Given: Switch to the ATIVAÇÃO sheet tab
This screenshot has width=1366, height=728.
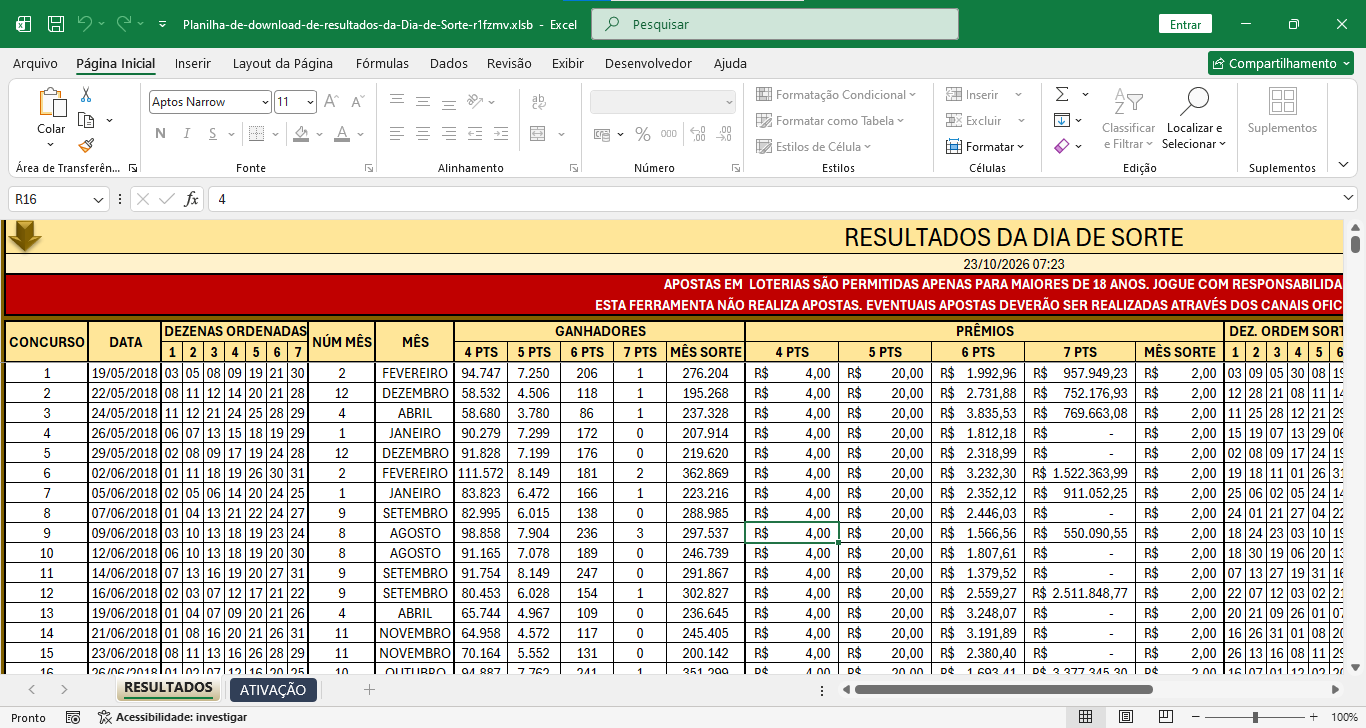Looking at the screenshot, I should [273, 690].
